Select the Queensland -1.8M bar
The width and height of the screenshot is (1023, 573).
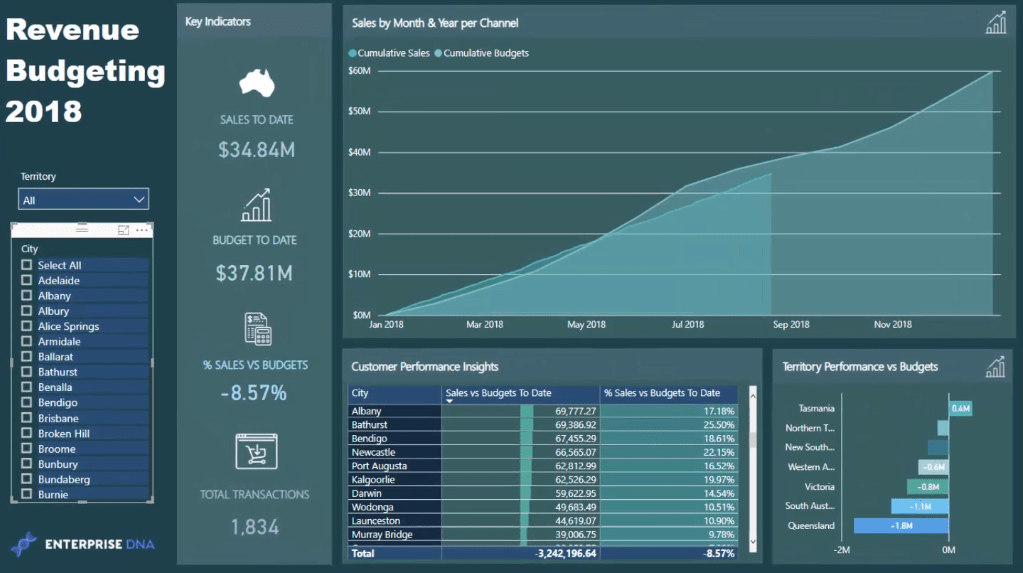pyautogui.click(x=901, y=525)
